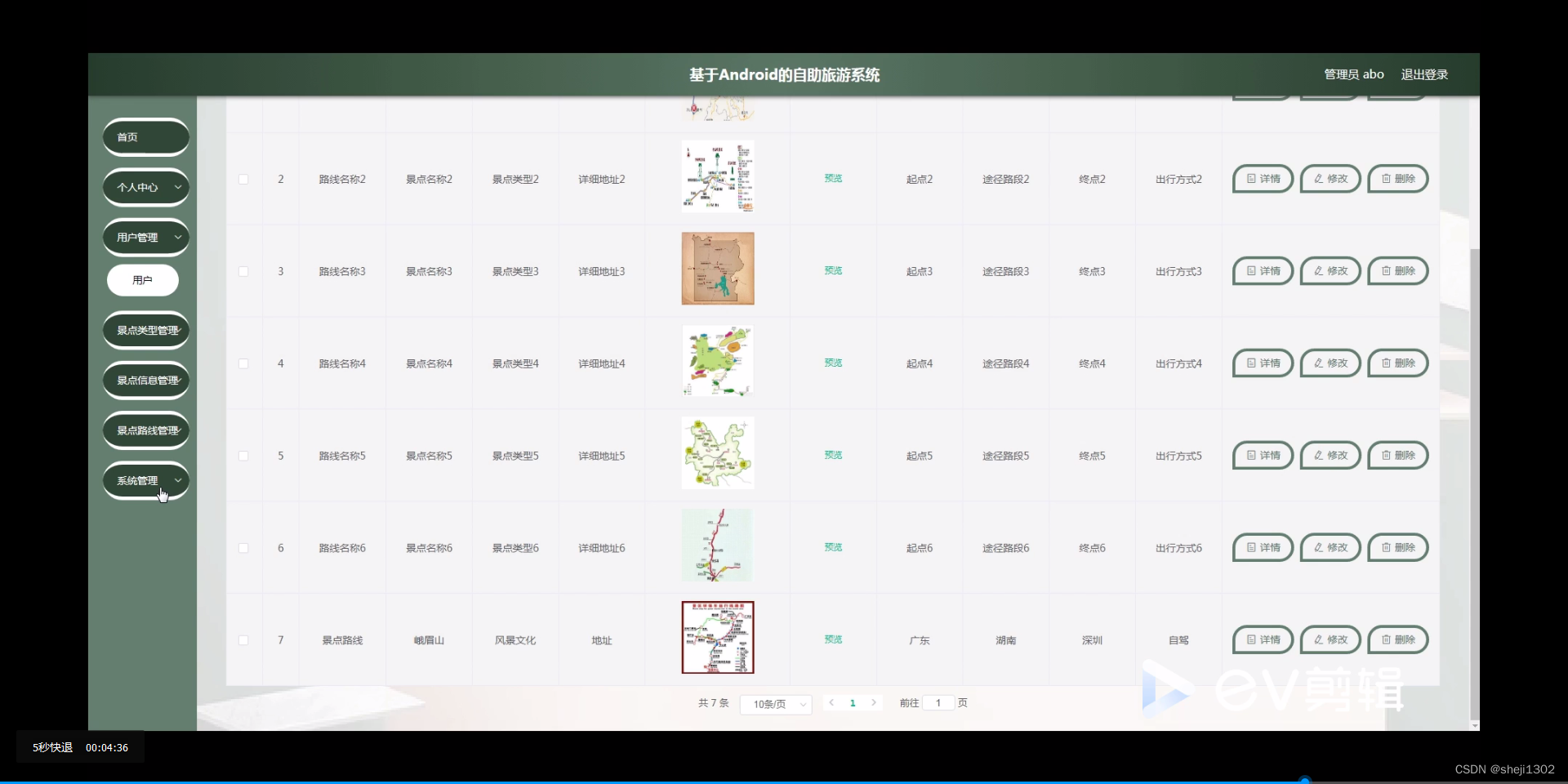Viewport: 1568px width, 784px height.
Task: Expand the 个人中心 menu
Action: click(x=145, y=187)
